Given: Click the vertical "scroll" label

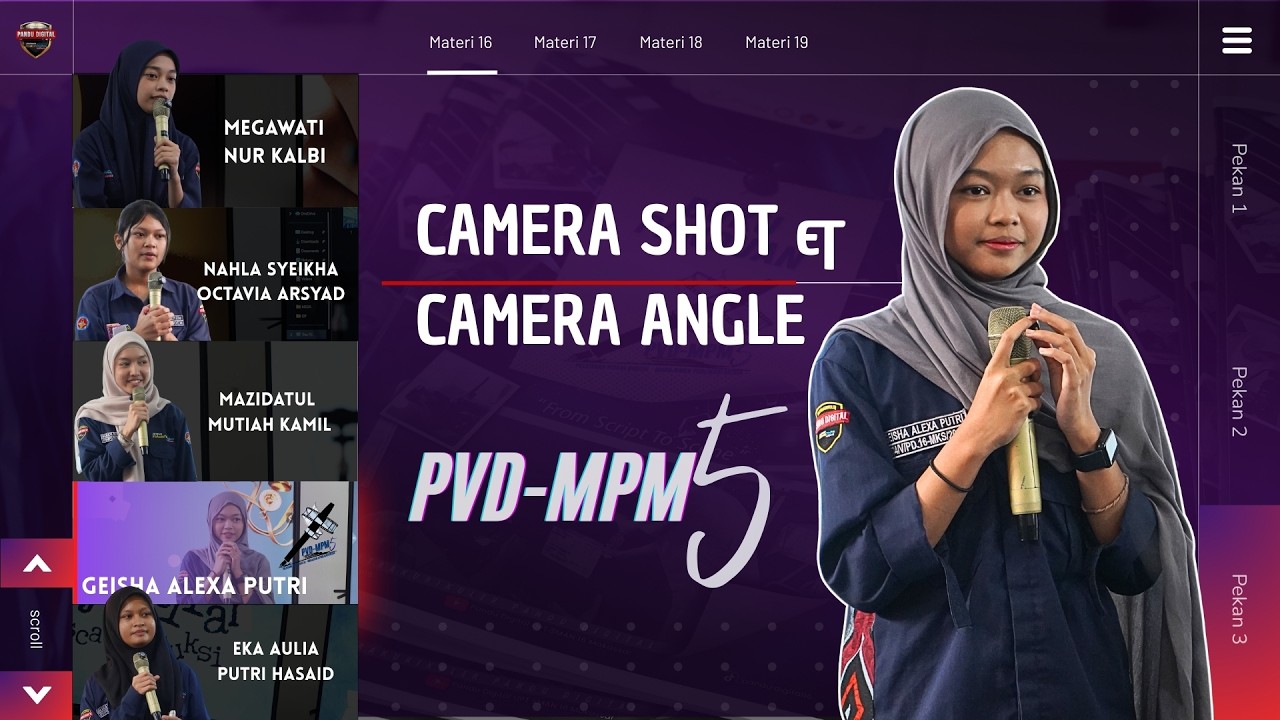Looking at the screenshot, I should 36,629.
